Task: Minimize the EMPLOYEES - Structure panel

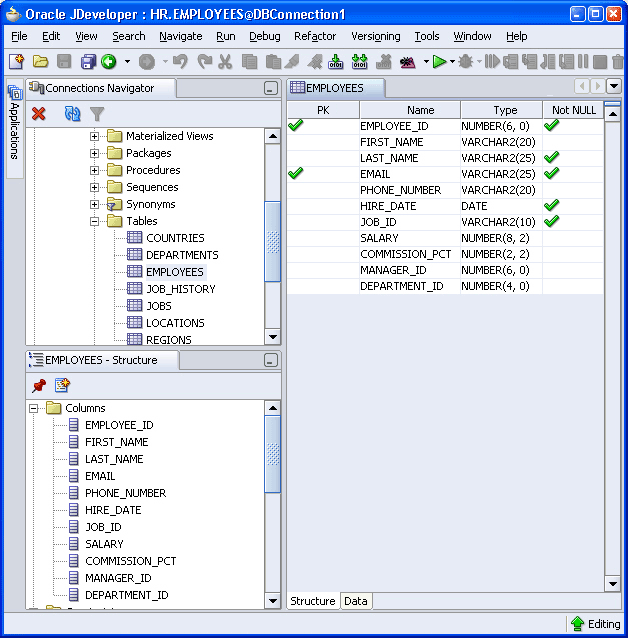Action: point(271,360)
